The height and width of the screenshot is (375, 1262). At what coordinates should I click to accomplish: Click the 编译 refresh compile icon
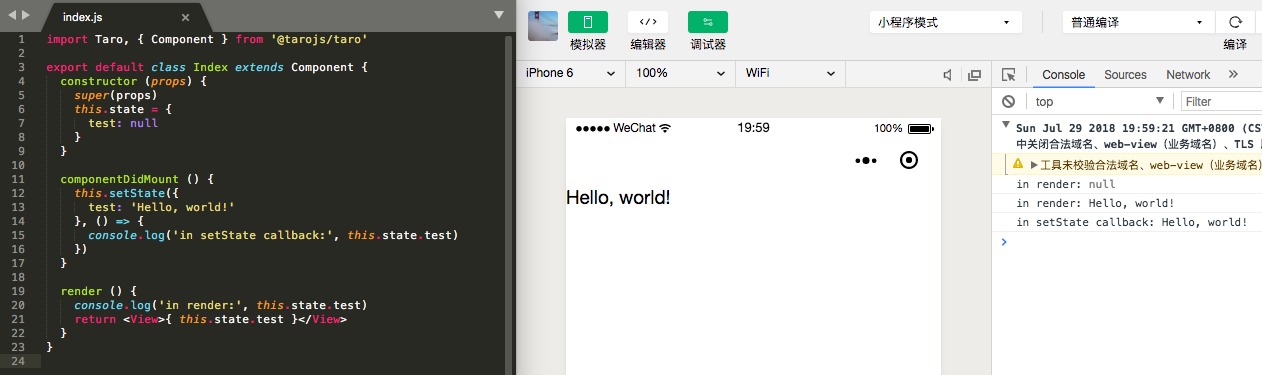1235,22
